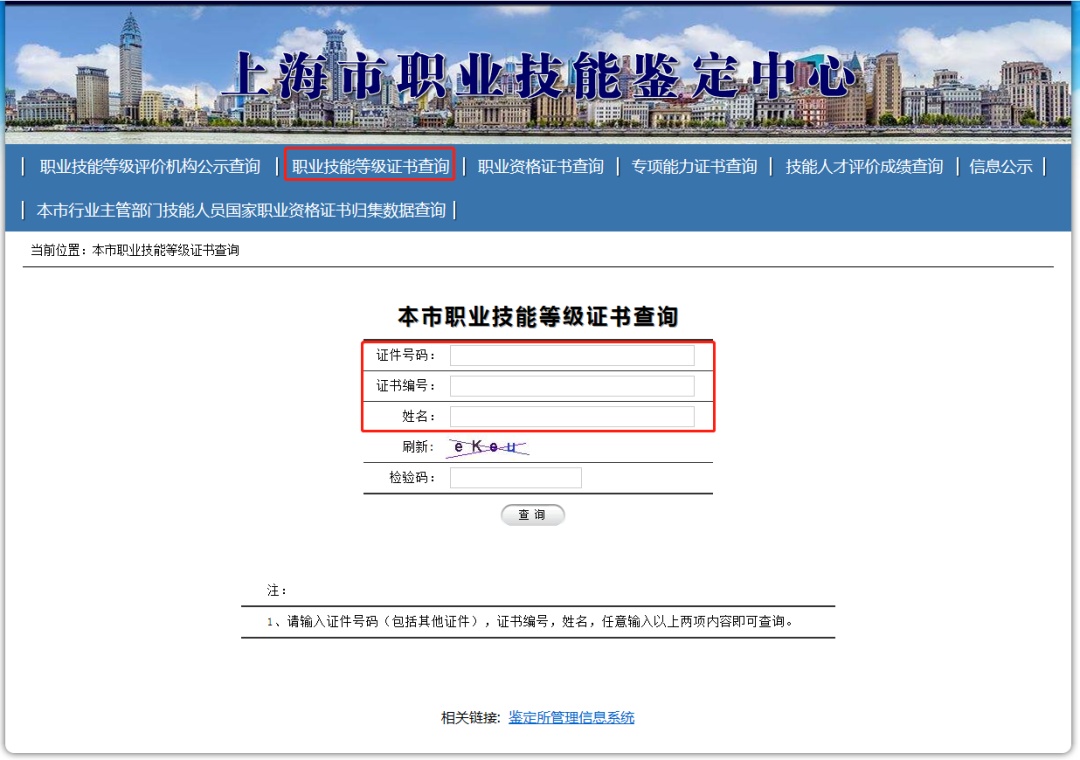Select 职业技能等级证书查询 in the nav bar
This screenshot has width=1080, height=760.
370,167
